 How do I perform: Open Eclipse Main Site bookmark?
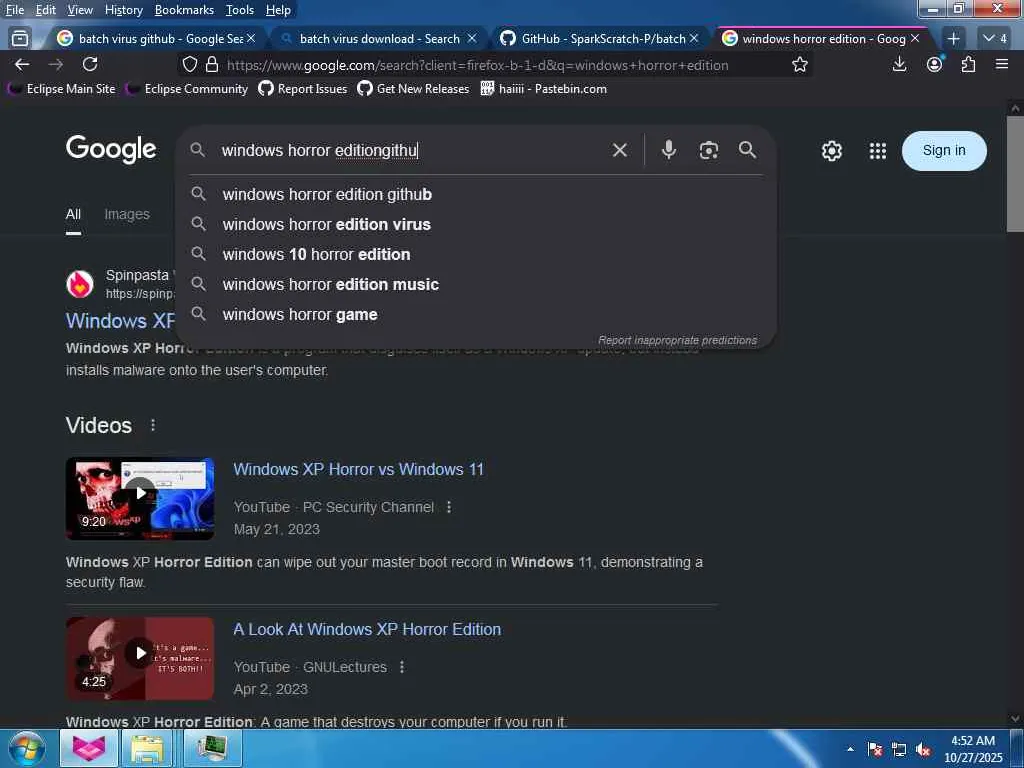pyautogui.click(x=62, y=89)
